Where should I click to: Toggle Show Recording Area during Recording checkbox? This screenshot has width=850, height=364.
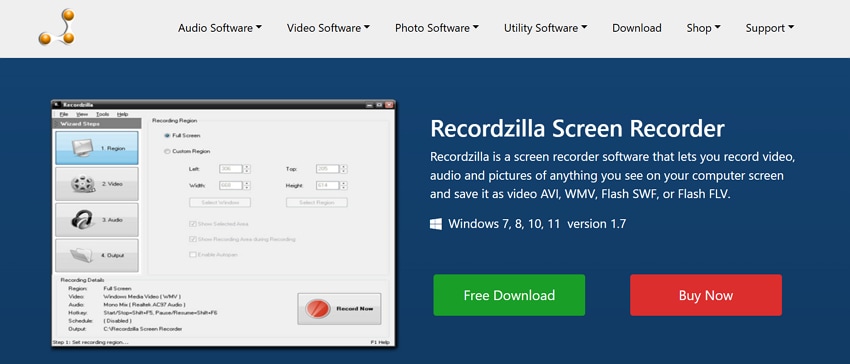point(192,239)
